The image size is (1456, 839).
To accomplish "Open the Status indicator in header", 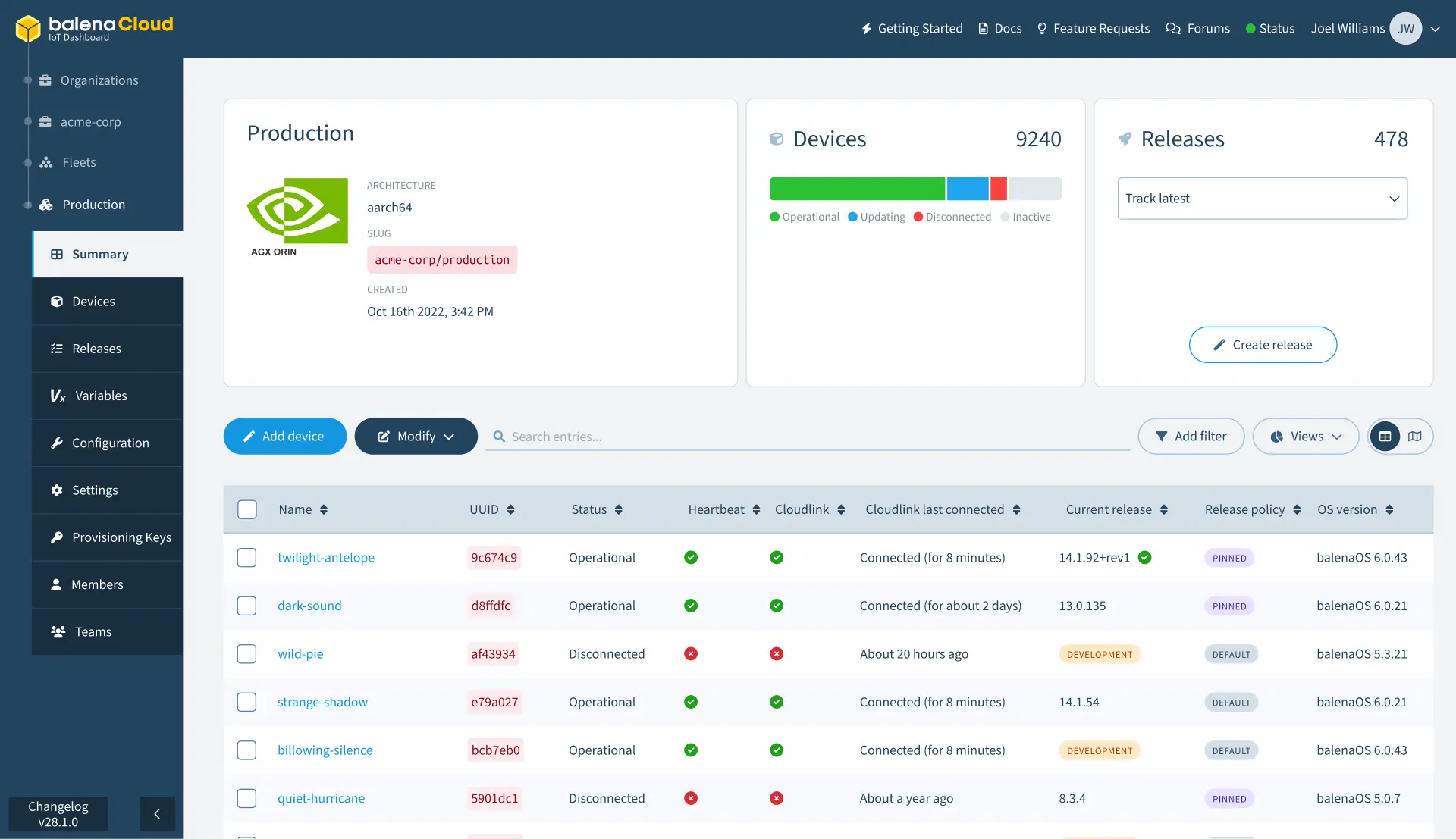I will coord(1270,29).
